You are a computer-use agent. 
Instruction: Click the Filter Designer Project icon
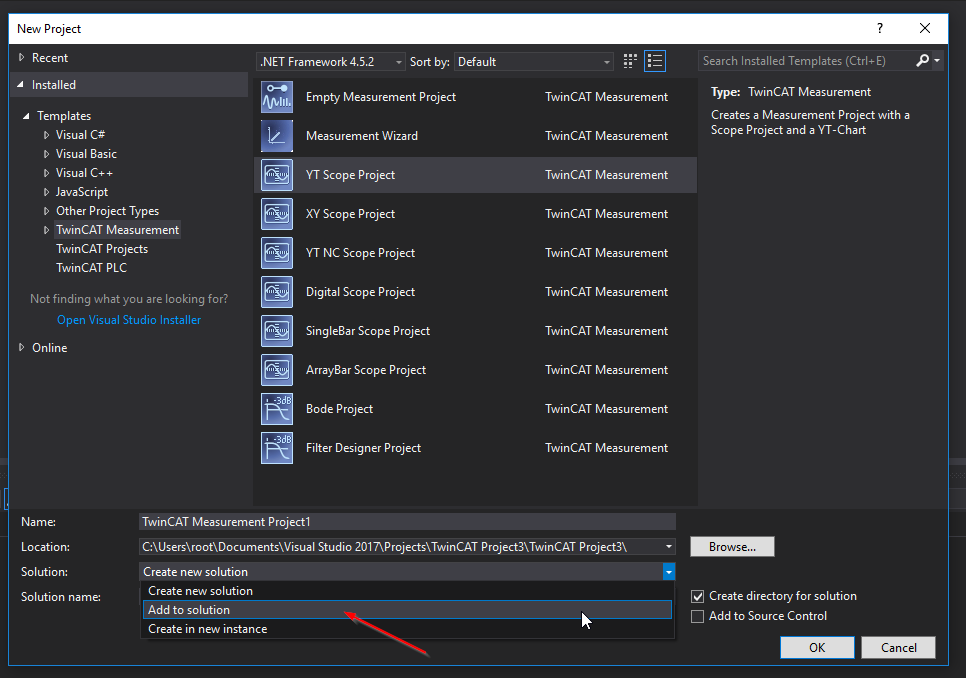(277, 448)
